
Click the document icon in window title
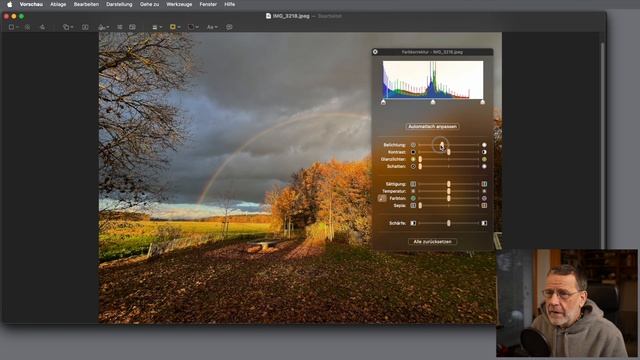pos(268,16)
